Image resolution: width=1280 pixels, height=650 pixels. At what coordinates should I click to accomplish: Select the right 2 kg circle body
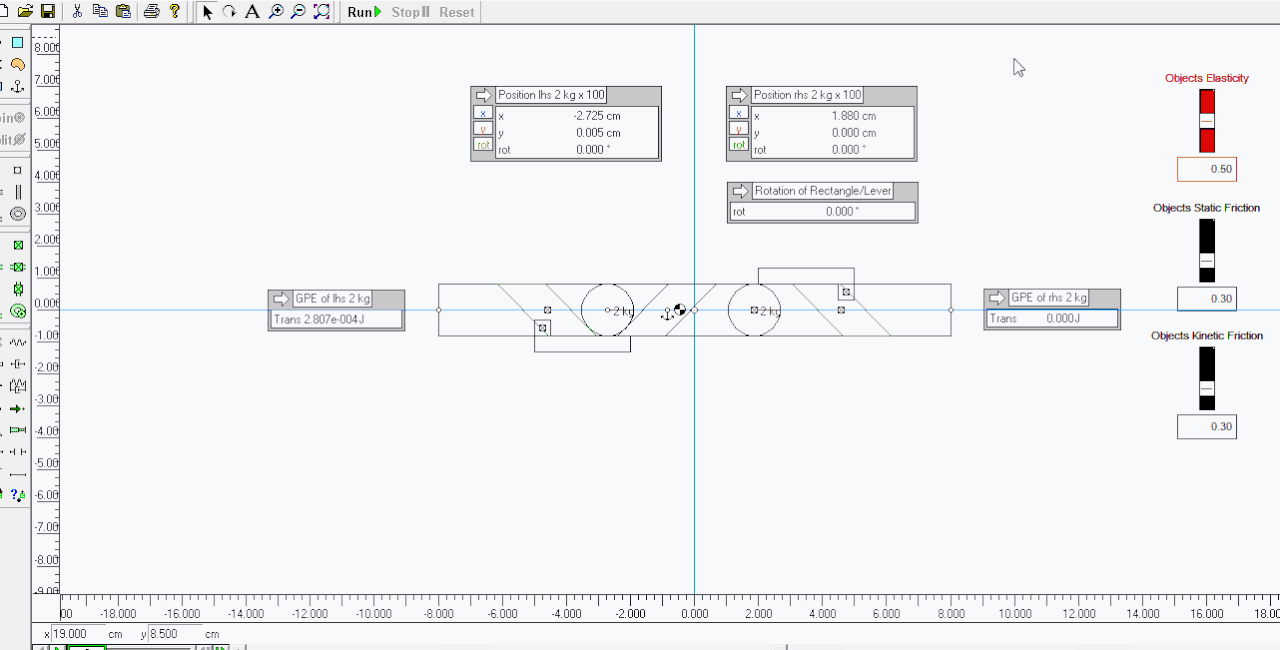[x=754, y=310]
